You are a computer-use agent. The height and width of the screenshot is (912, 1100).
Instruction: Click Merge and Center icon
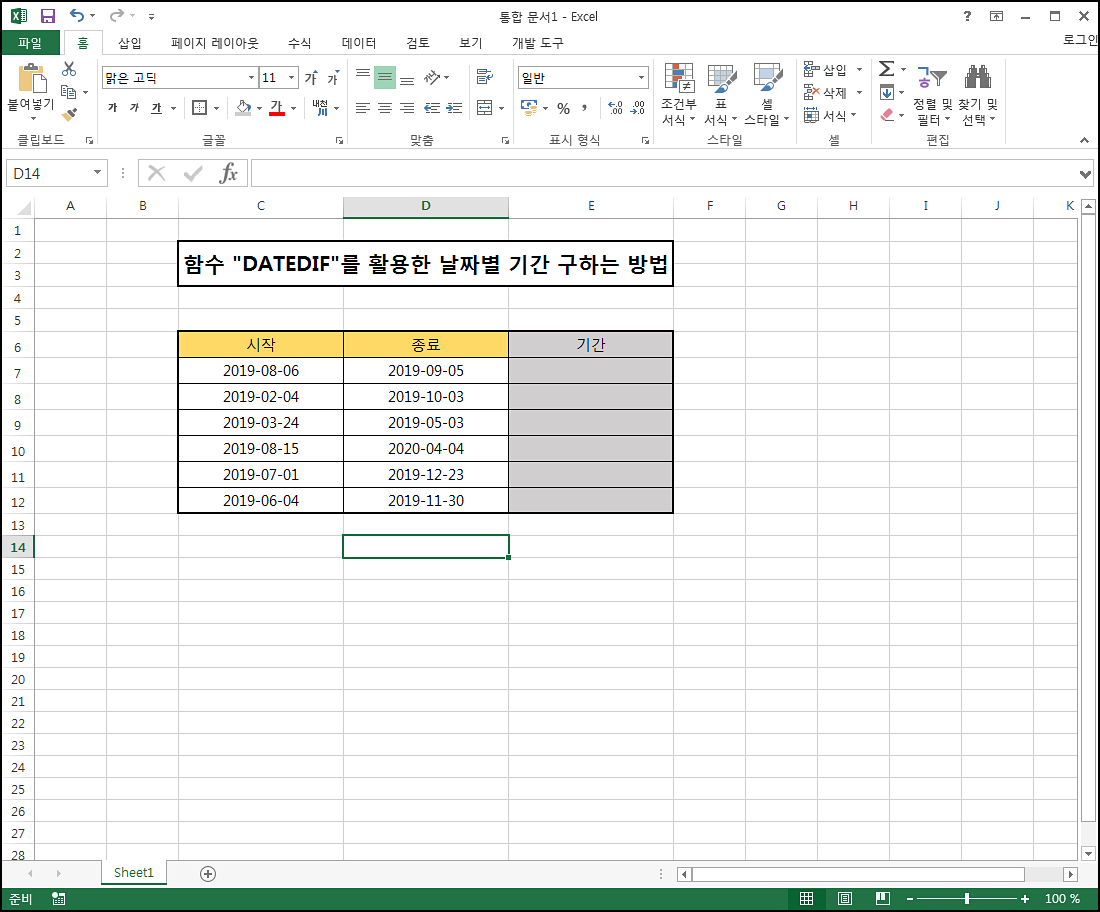pos(485,107)
